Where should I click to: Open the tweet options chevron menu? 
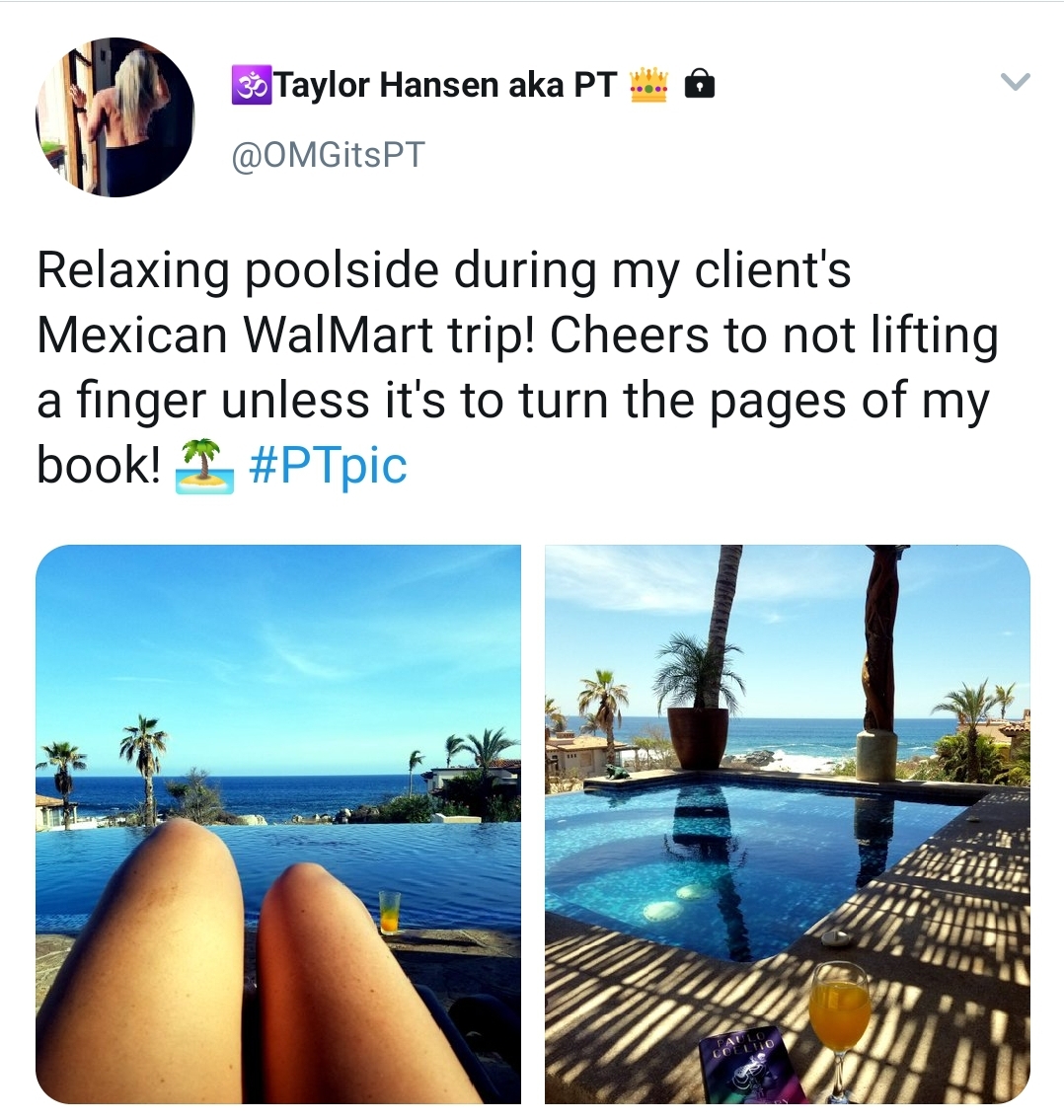pos(1015,83)
